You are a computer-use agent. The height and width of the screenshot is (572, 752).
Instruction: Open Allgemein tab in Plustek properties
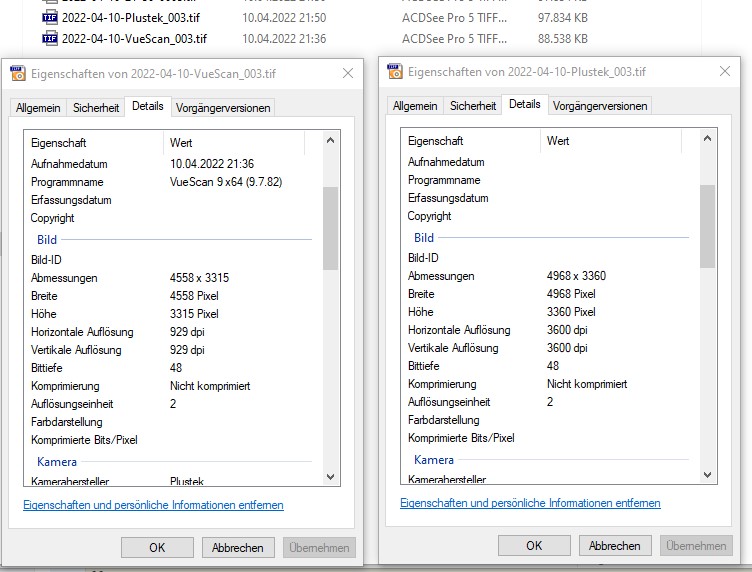415,106
